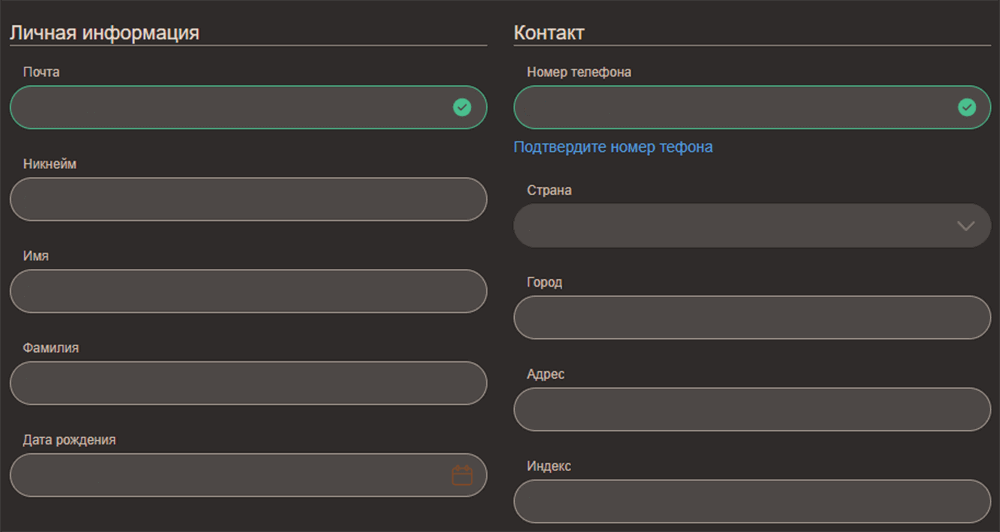The height and width of the screenshot is (532, 1000).
Task: Select the Имя text field
Action: point(248,291)
